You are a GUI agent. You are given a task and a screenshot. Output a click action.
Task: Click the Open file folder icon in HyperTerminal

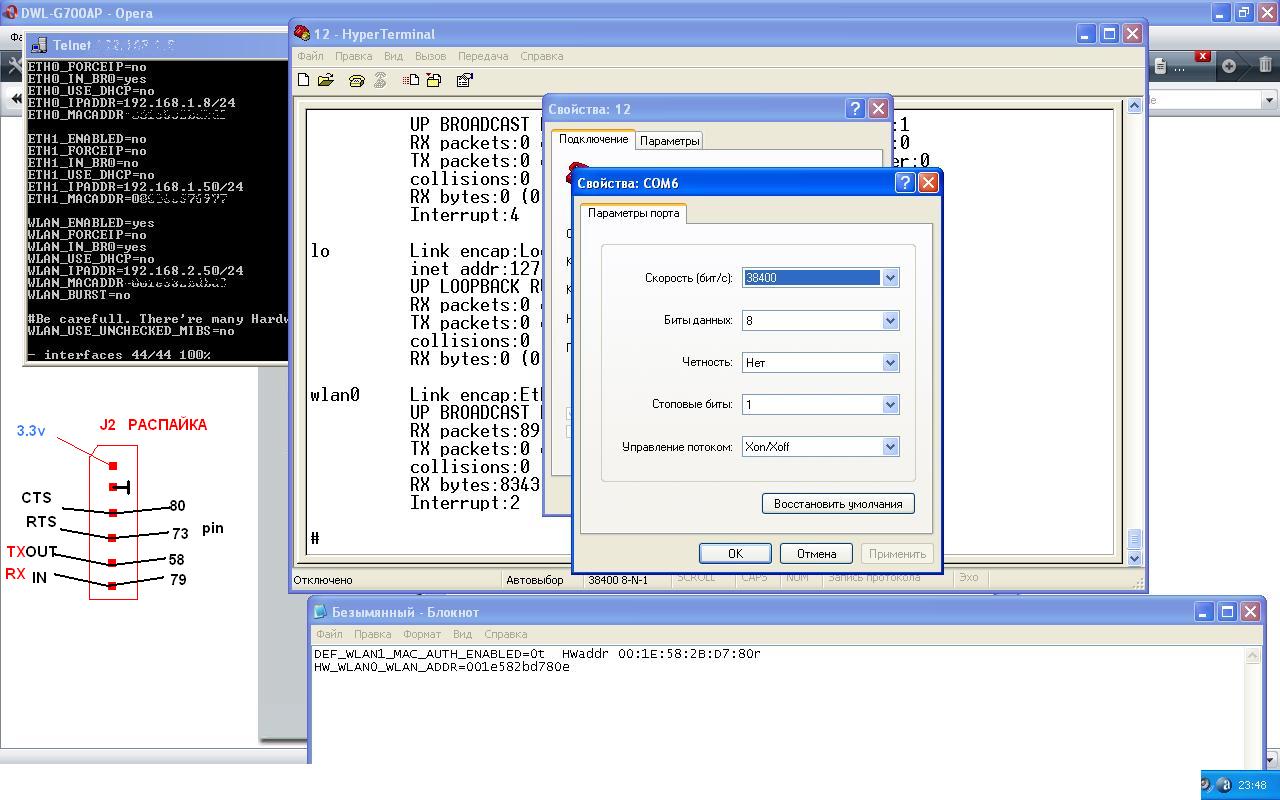[x=326, y=80]
